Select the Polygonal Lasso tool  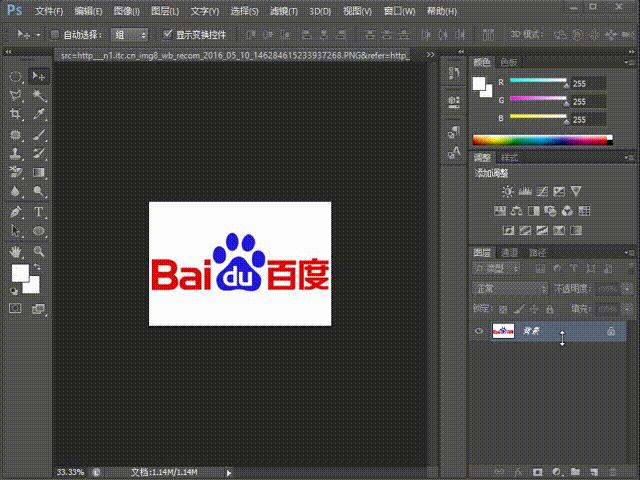coord(16,96)
